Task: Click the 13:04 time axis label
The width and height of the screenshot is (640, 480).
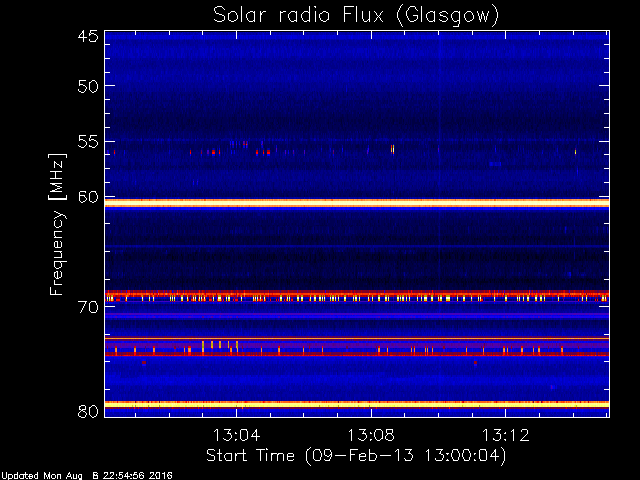Action: pyautogui.click(x=236, y=435)
